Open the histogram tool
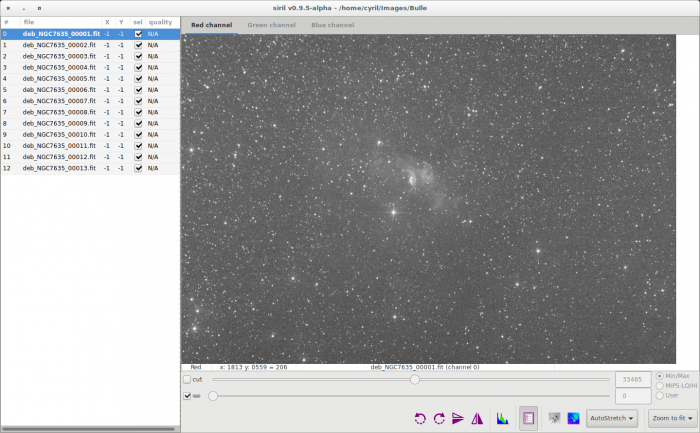700x433 pixels. 503,418
